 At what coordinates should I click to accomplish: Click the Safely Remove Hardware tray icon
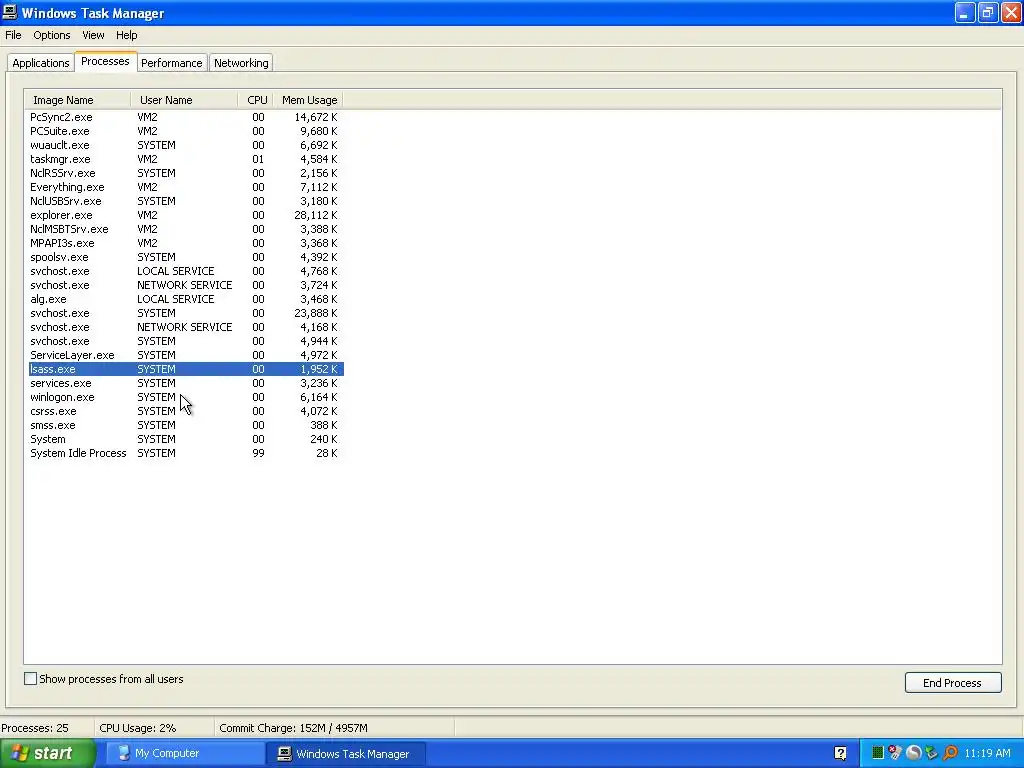click(x=931, y=753)
